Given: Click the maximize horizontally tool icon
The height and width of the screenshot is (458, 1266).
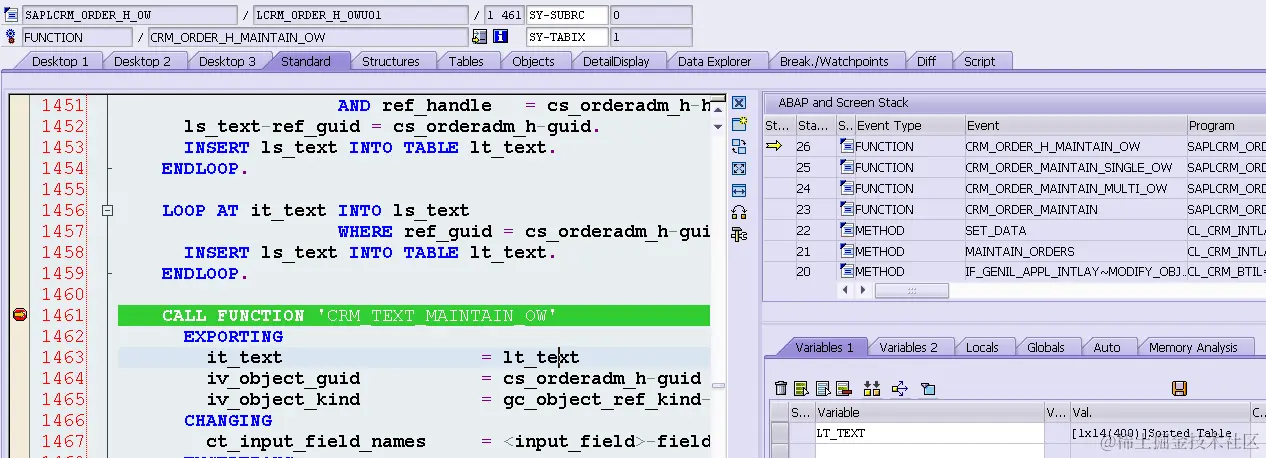Looking at the screenshot, I should coord(739,191).
